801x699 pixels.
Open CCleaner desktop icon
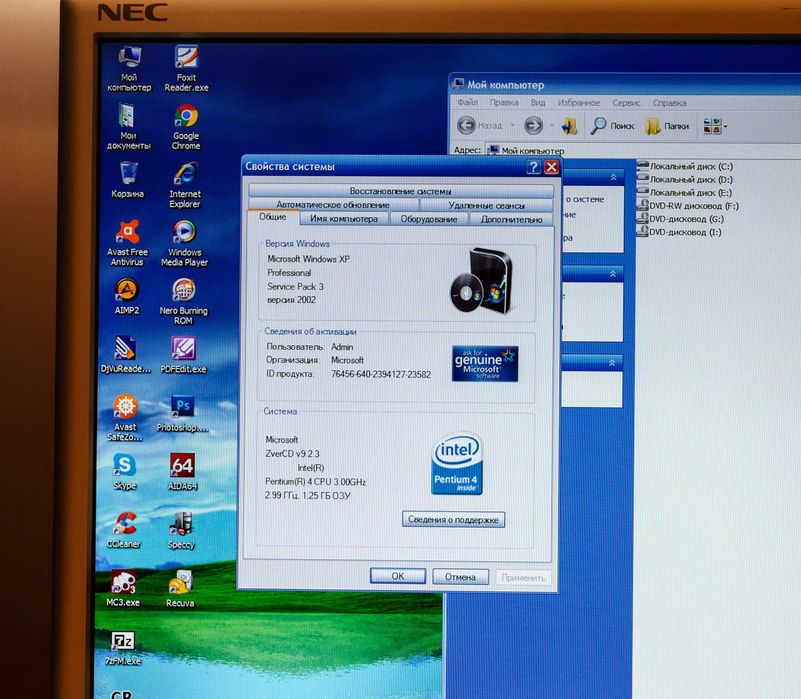pos(124,530)
